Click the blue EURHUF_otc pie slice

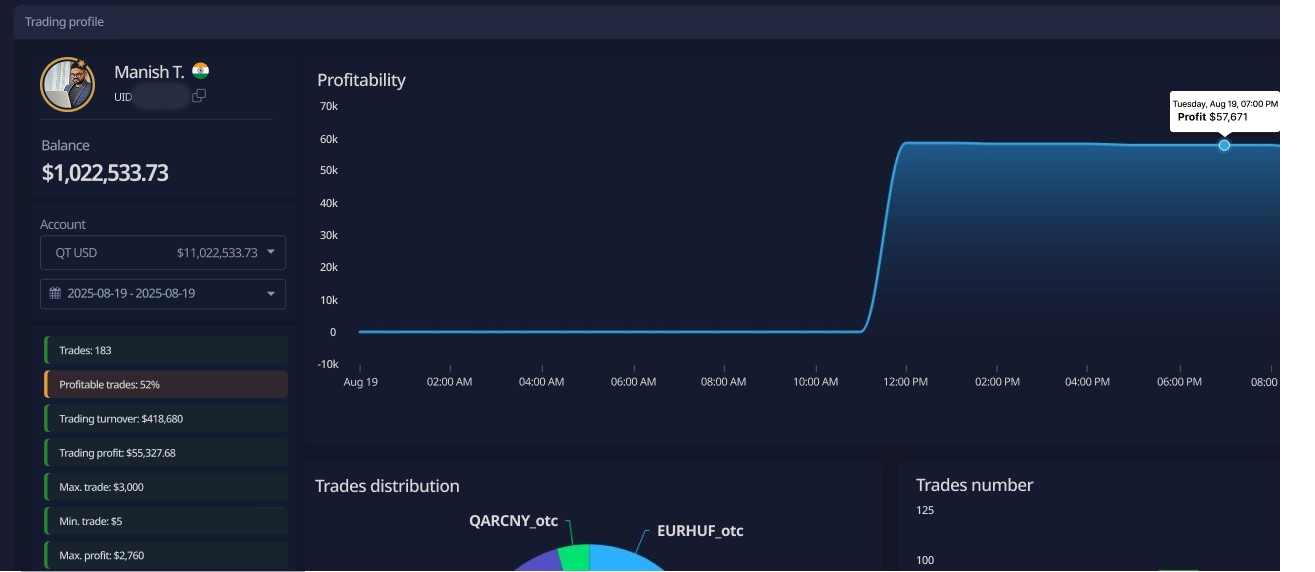pos(625,559)
